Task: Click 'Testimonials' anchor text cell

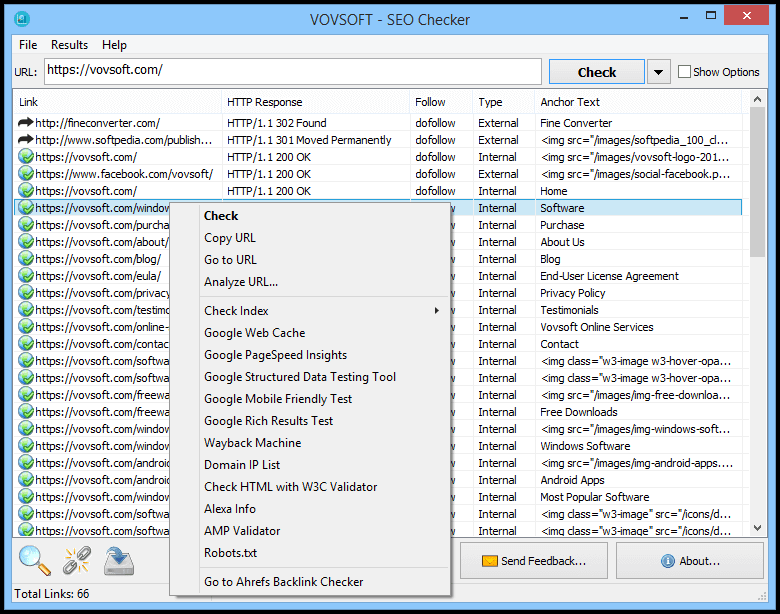Action: click(x=570, y=310)
